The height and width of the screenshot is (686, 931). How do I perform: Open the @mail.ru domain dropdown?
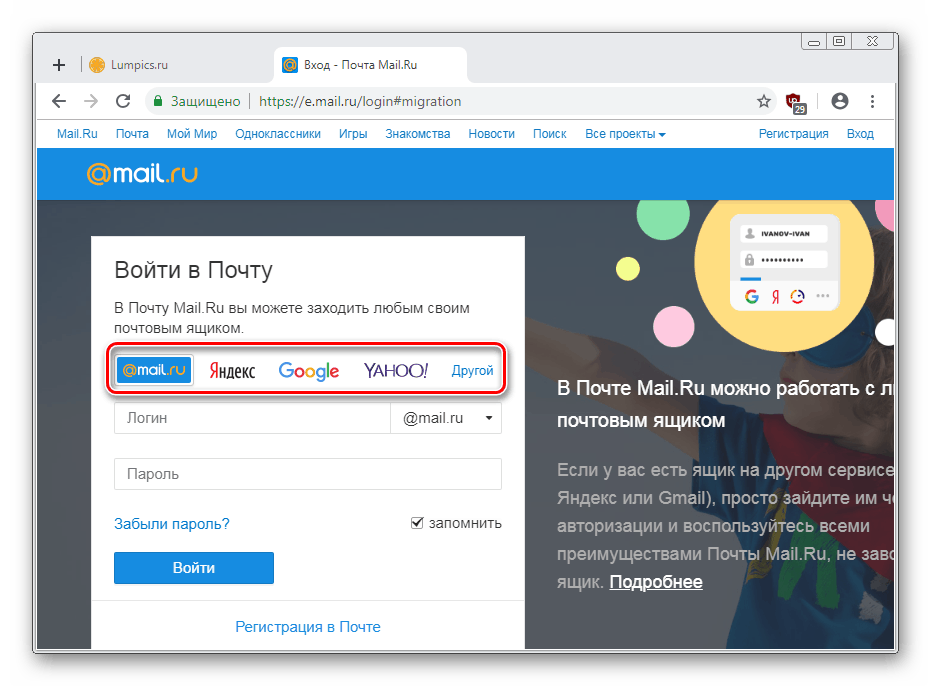point(446,418)
